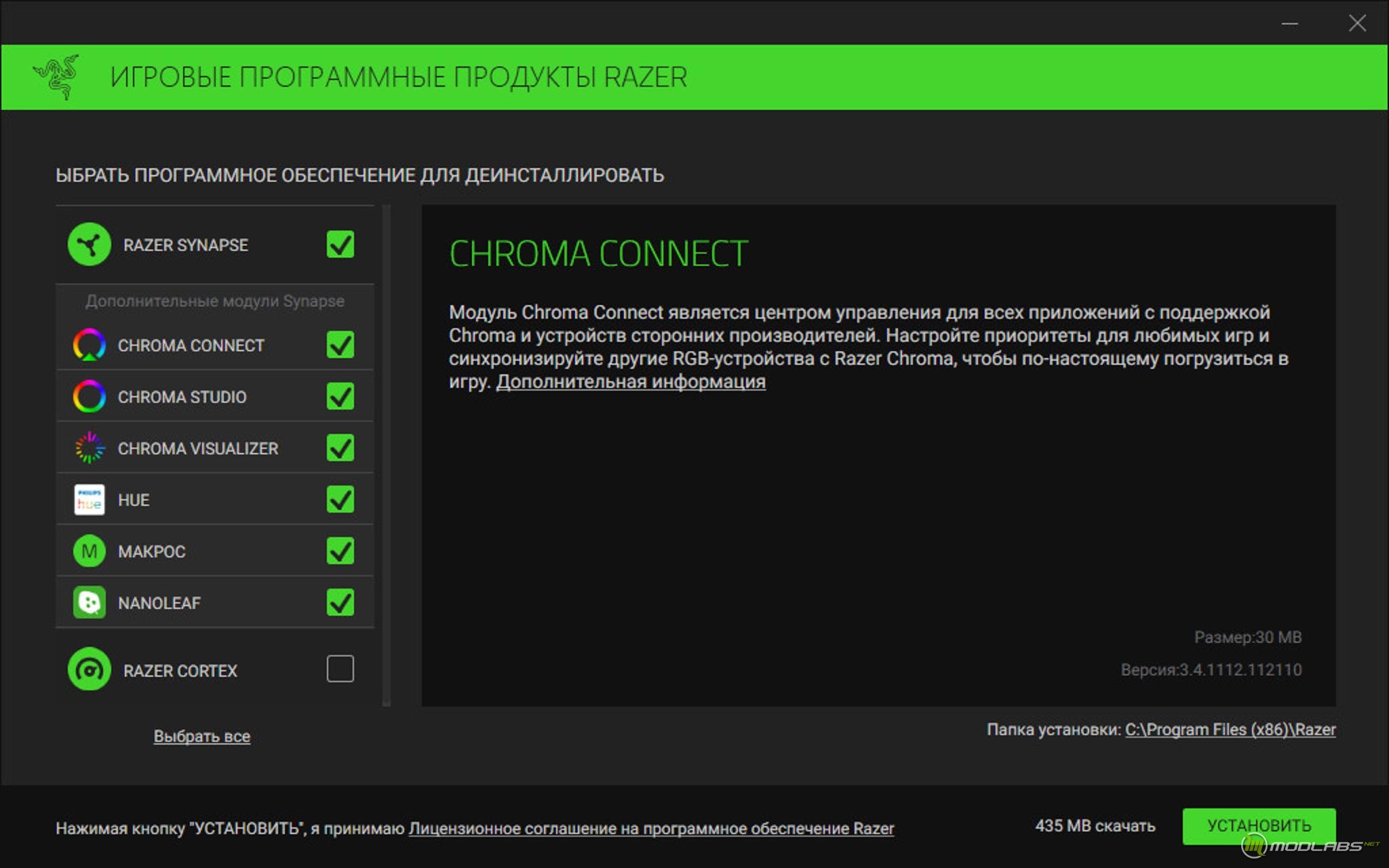Click the Выбрать все link

(202, 736)
